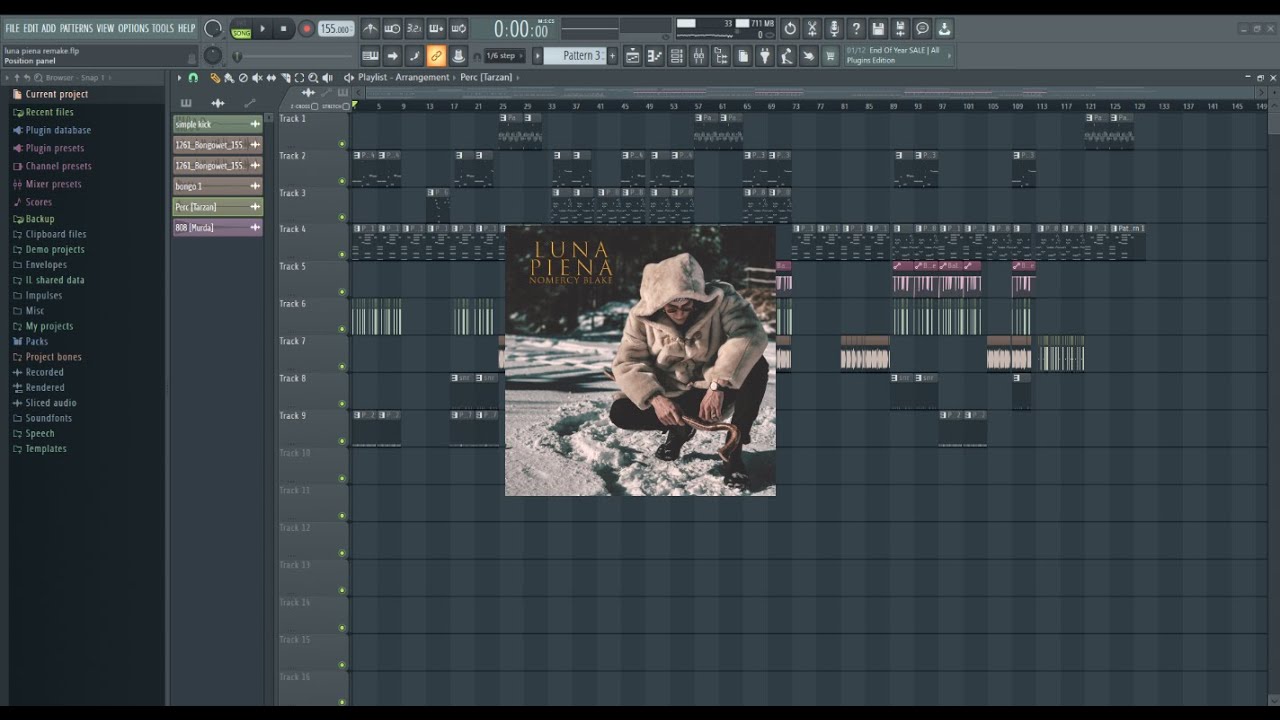
Task: Click the red Record button
Action: pos(306,29)
